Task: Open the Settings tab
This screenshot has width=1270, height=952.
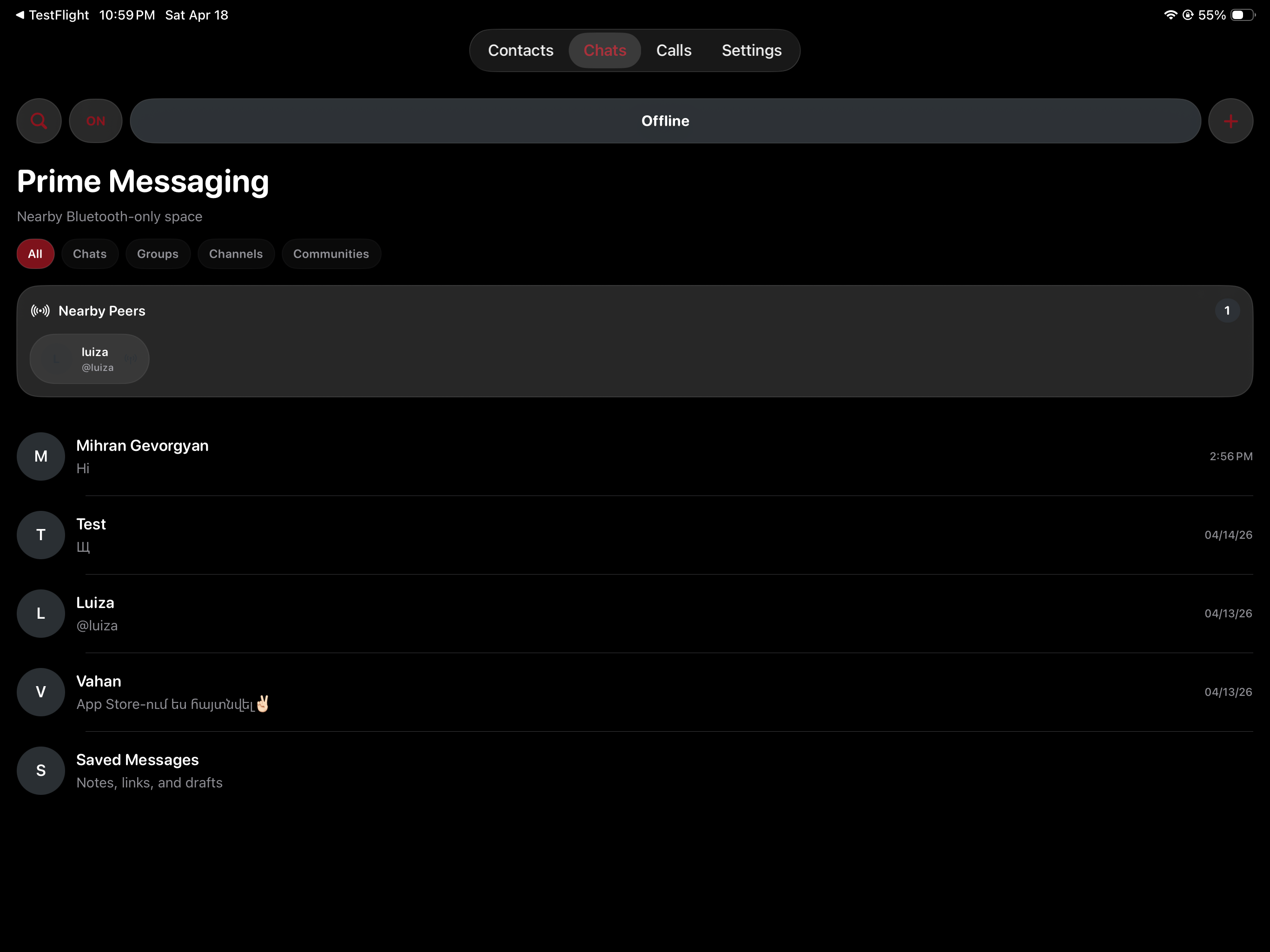Action: tap(752, 51)
